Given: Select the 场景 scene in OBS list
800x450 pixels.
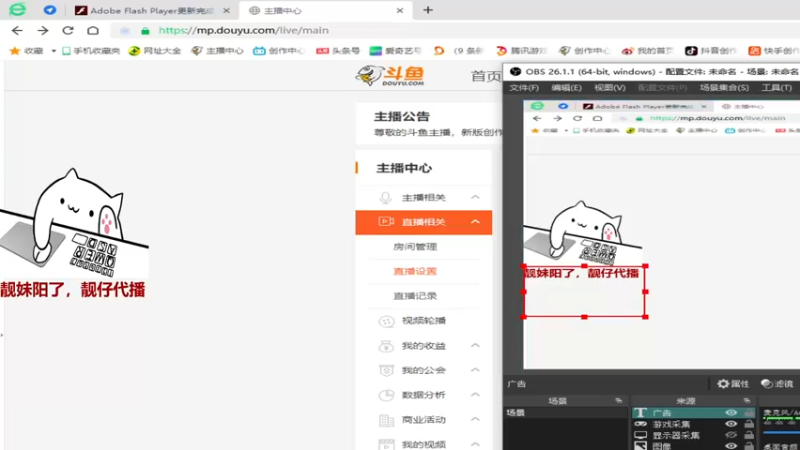Looking at the screenshot, I should [565, 412].
